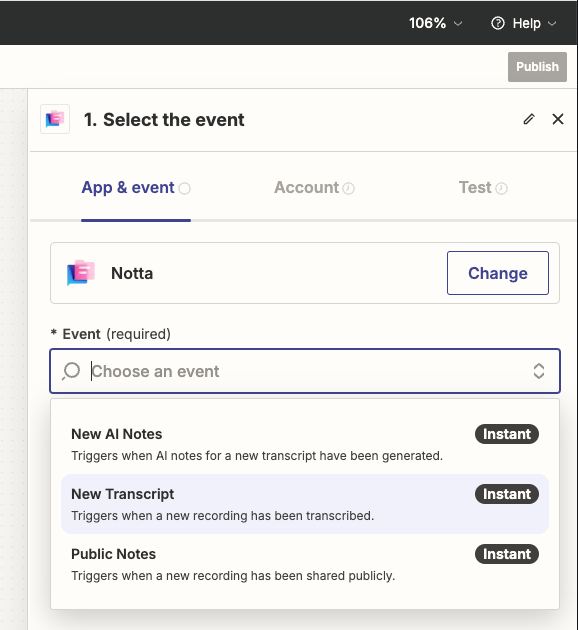The width and height of the screenshot is (578, 630).
Task: Click the Instant badge for New Transcript
Action: [507, 494]
